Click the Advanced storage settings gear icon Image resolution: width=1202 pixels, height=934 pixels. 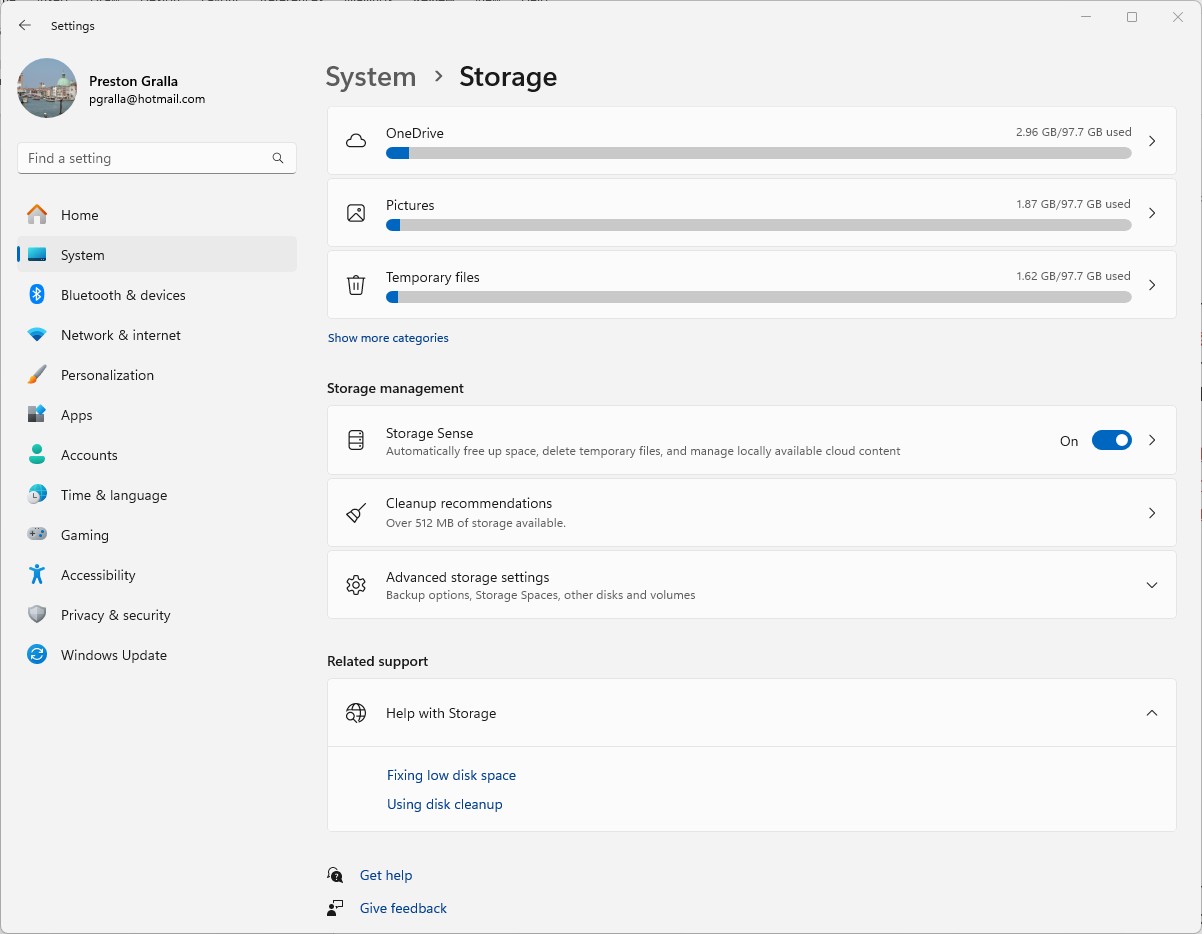(x=355, y=585)
